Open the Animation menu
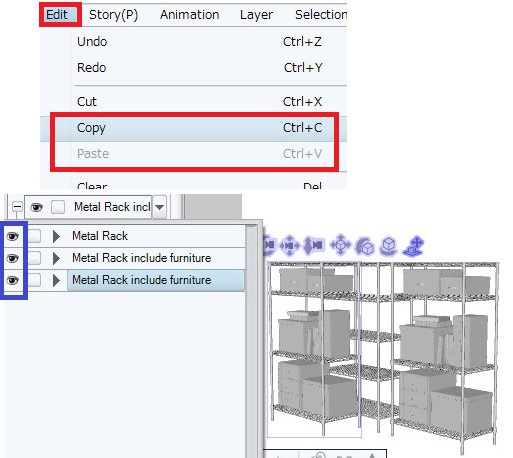This screenshot has height=458, width=513. pos(189,15)
